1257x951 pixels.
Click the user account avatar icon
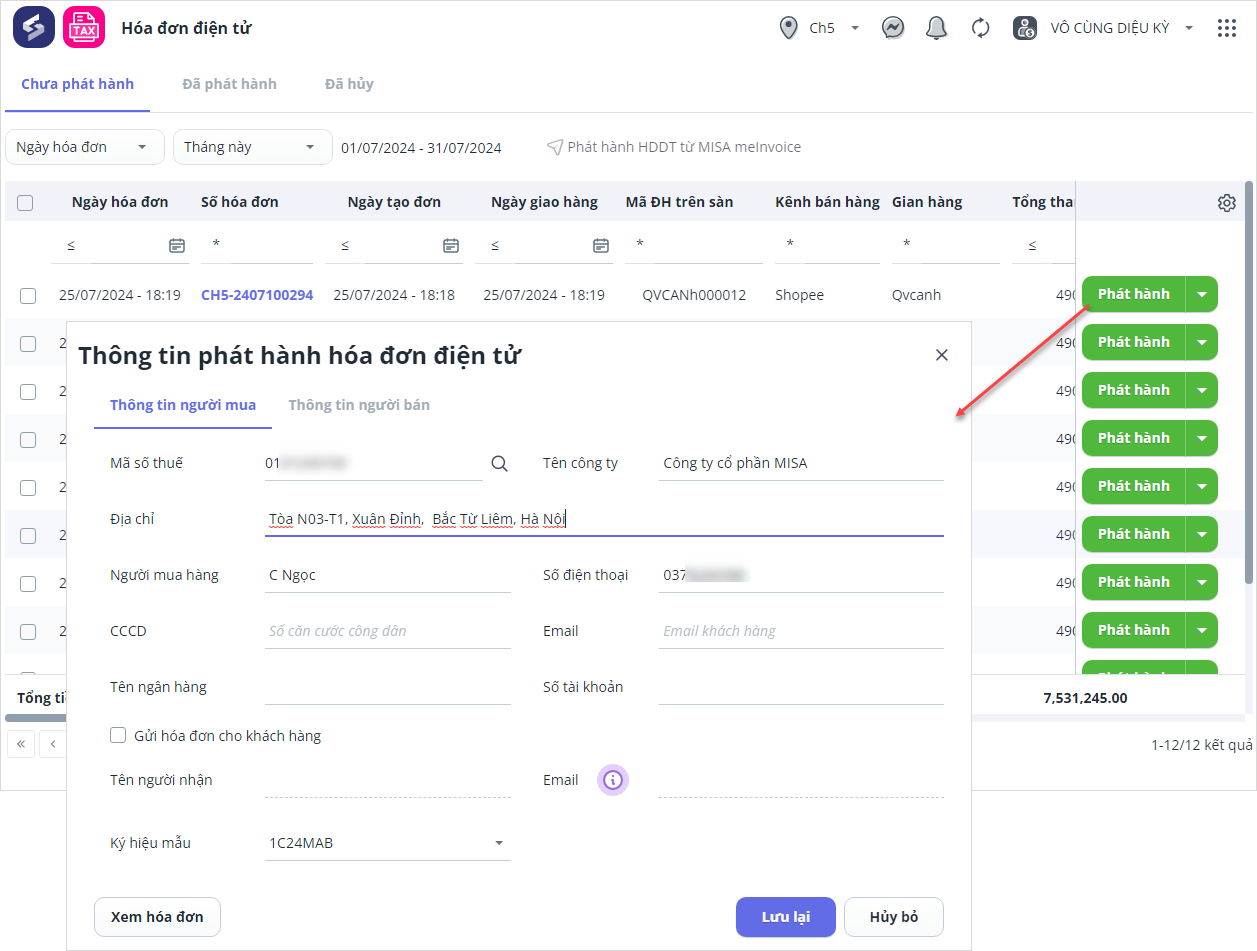[x=1025, y=28]
